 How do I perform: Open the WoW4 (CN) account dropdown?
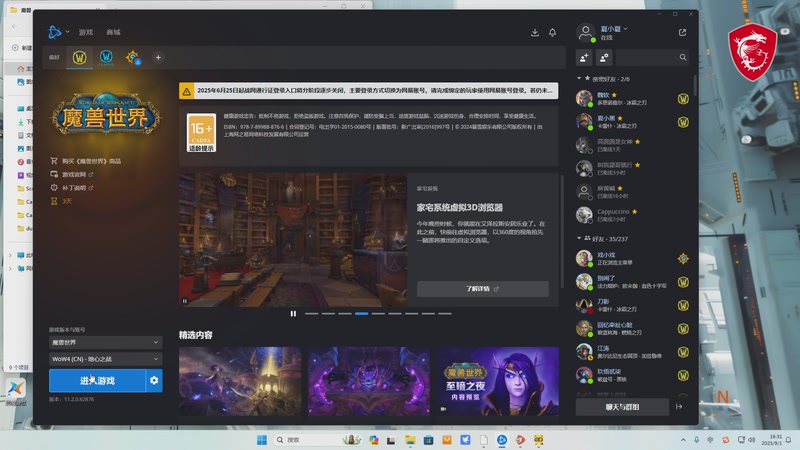pyautogui.click(x=106, y=359)
